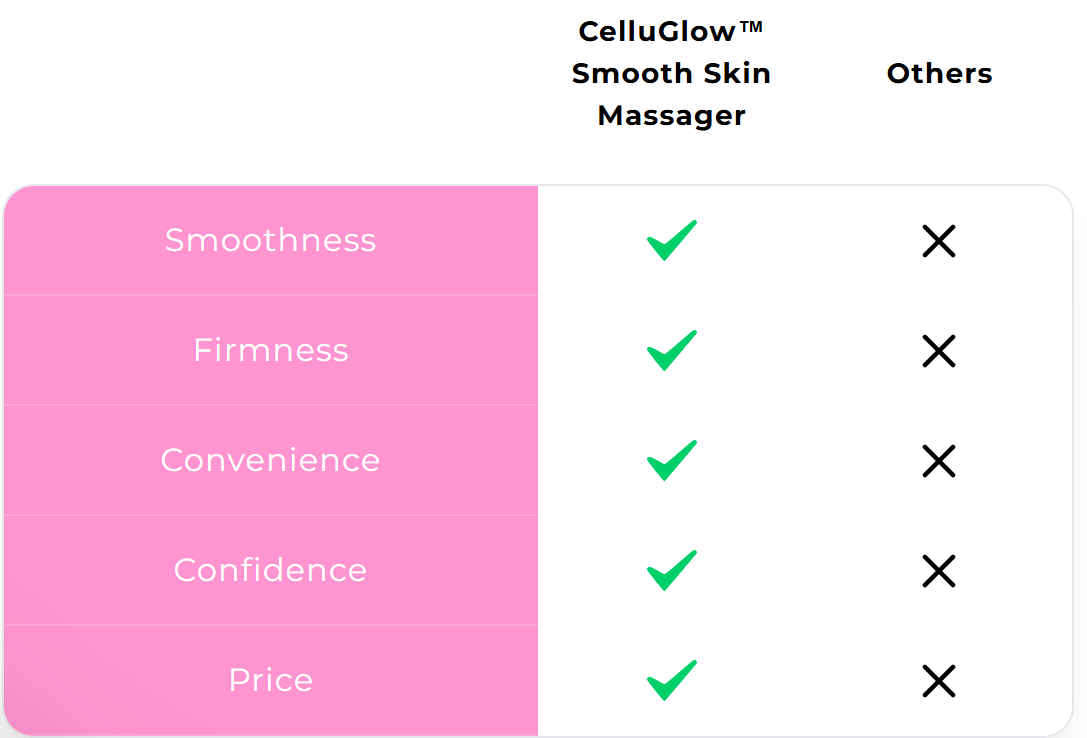Click the green checkmark in Confidence row
Viewport: 1087px width, 738px height.
click(x=672, y=570)
